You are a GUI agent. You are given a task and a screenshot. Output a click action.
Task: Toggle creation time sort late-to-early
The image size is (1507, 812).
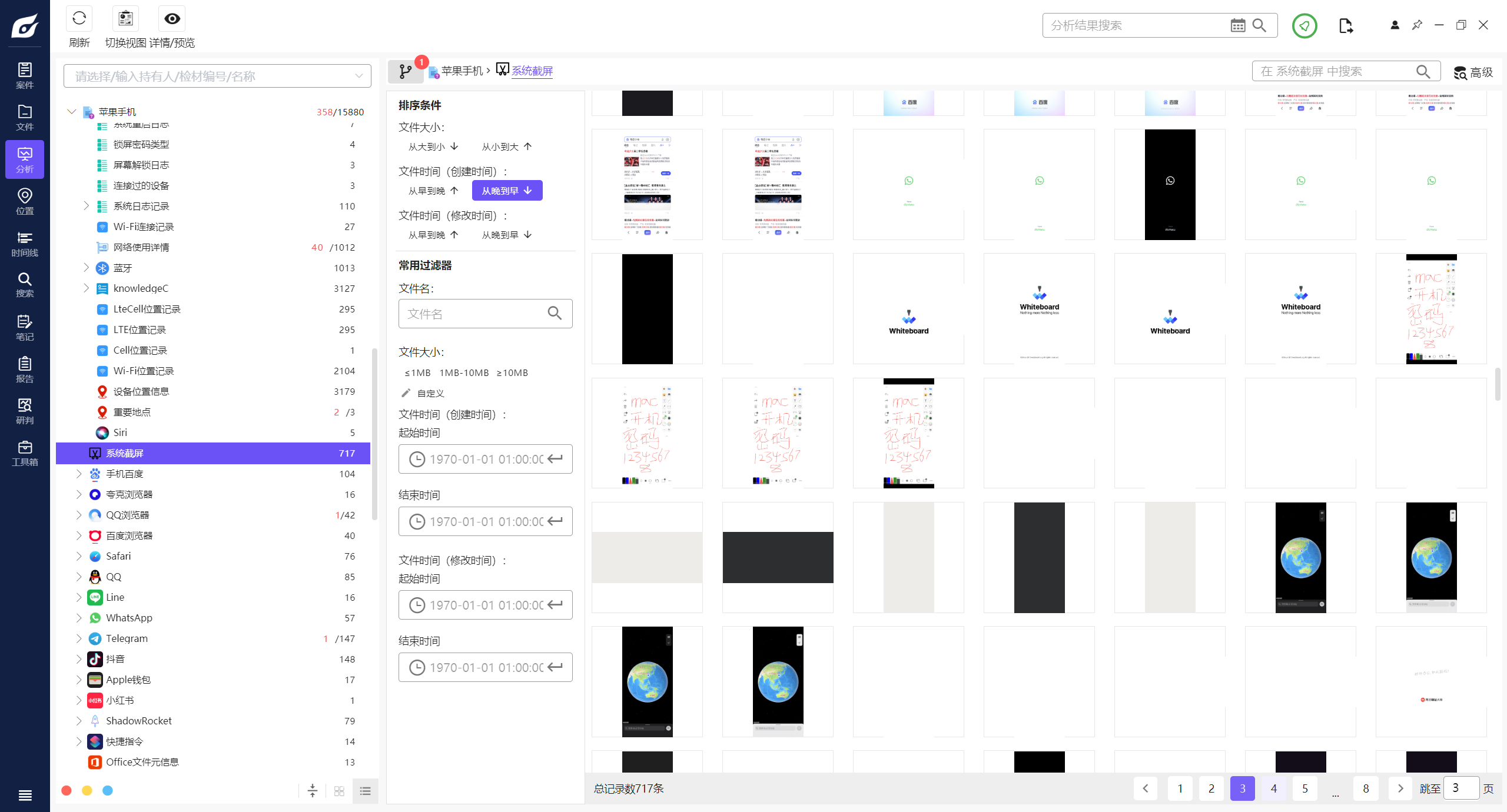pyautogui.click(x=507, y=191)
